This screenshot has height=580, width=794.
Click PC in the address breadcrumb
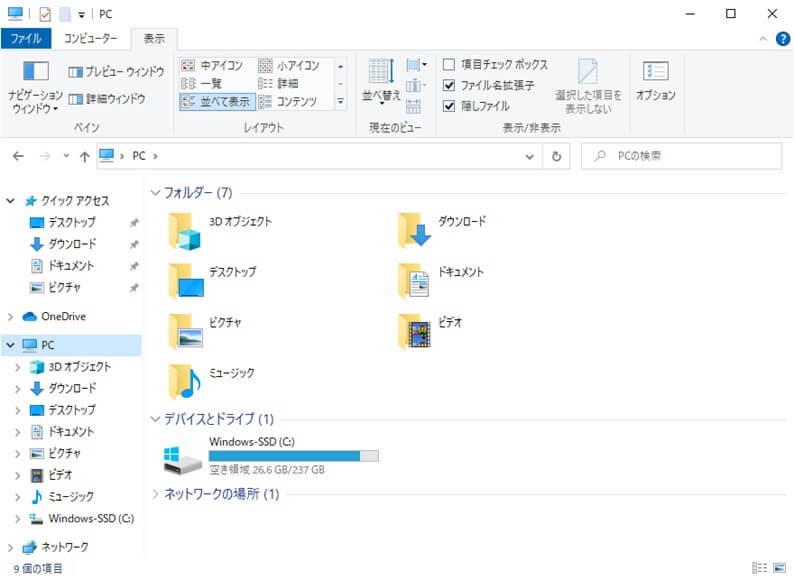[139, 156]
